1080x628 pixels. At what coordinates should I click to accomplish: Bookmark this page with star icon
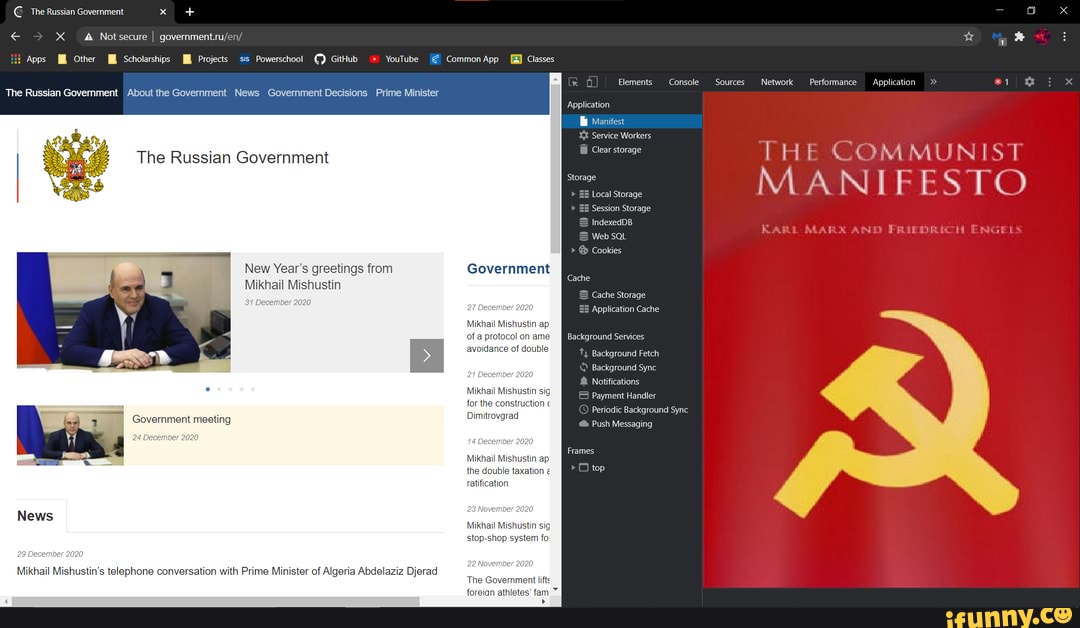(968, 36)
